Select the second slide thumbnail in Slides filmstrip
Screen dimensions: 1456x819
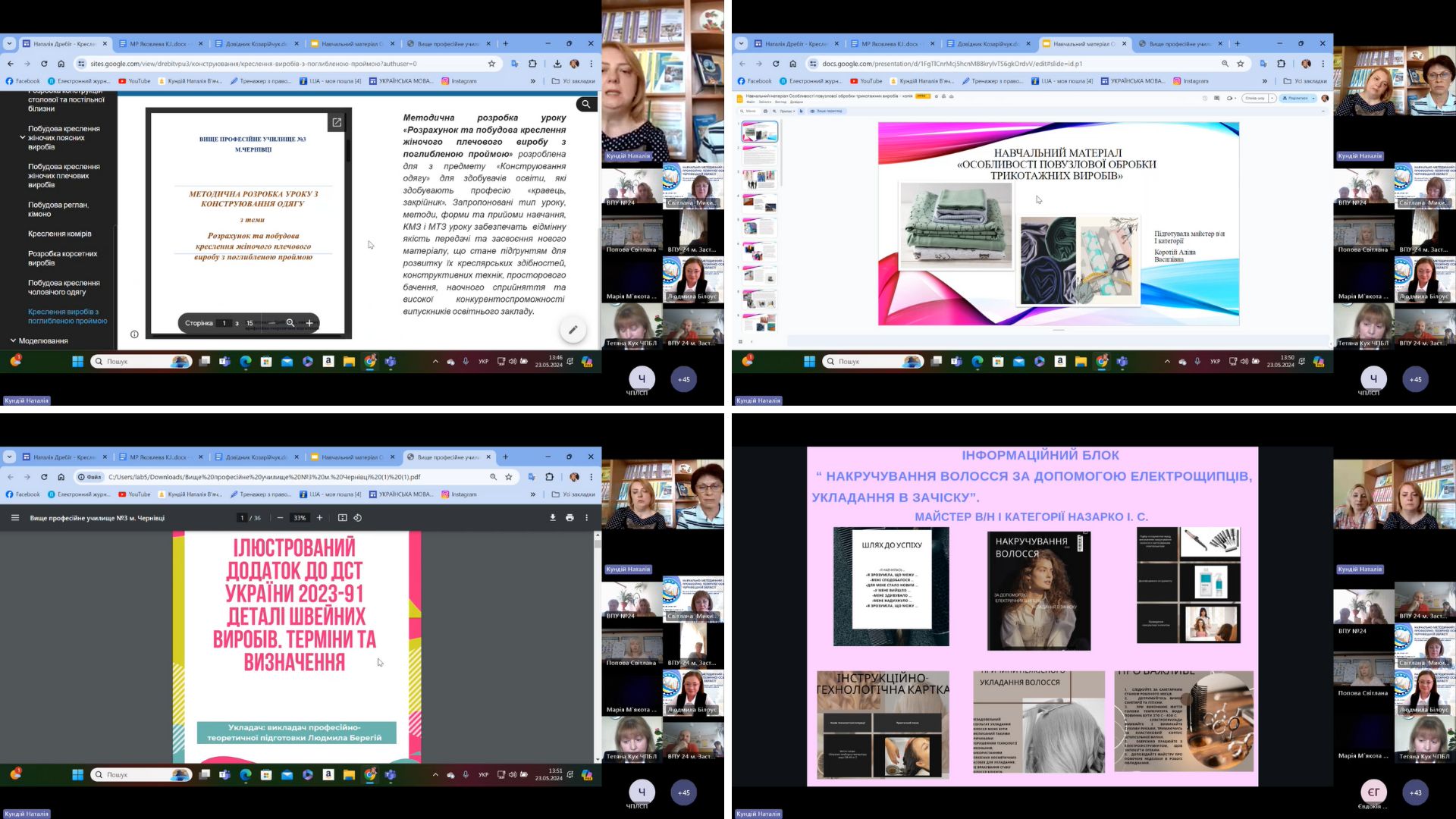click(x=760, y=156)
